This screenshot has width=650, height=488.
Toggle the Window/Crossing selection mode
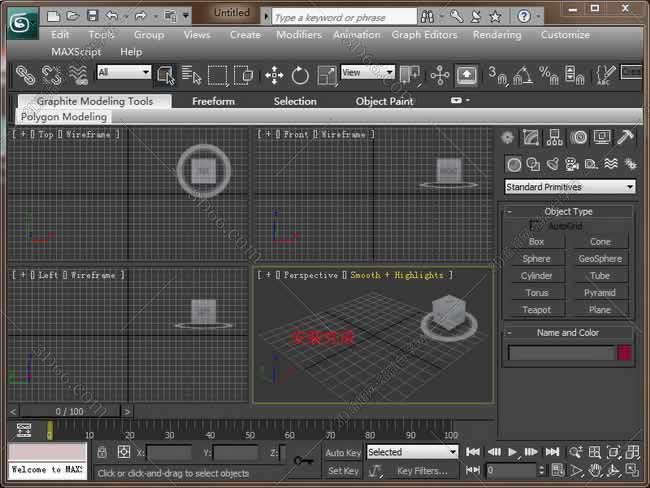point(244,75)
